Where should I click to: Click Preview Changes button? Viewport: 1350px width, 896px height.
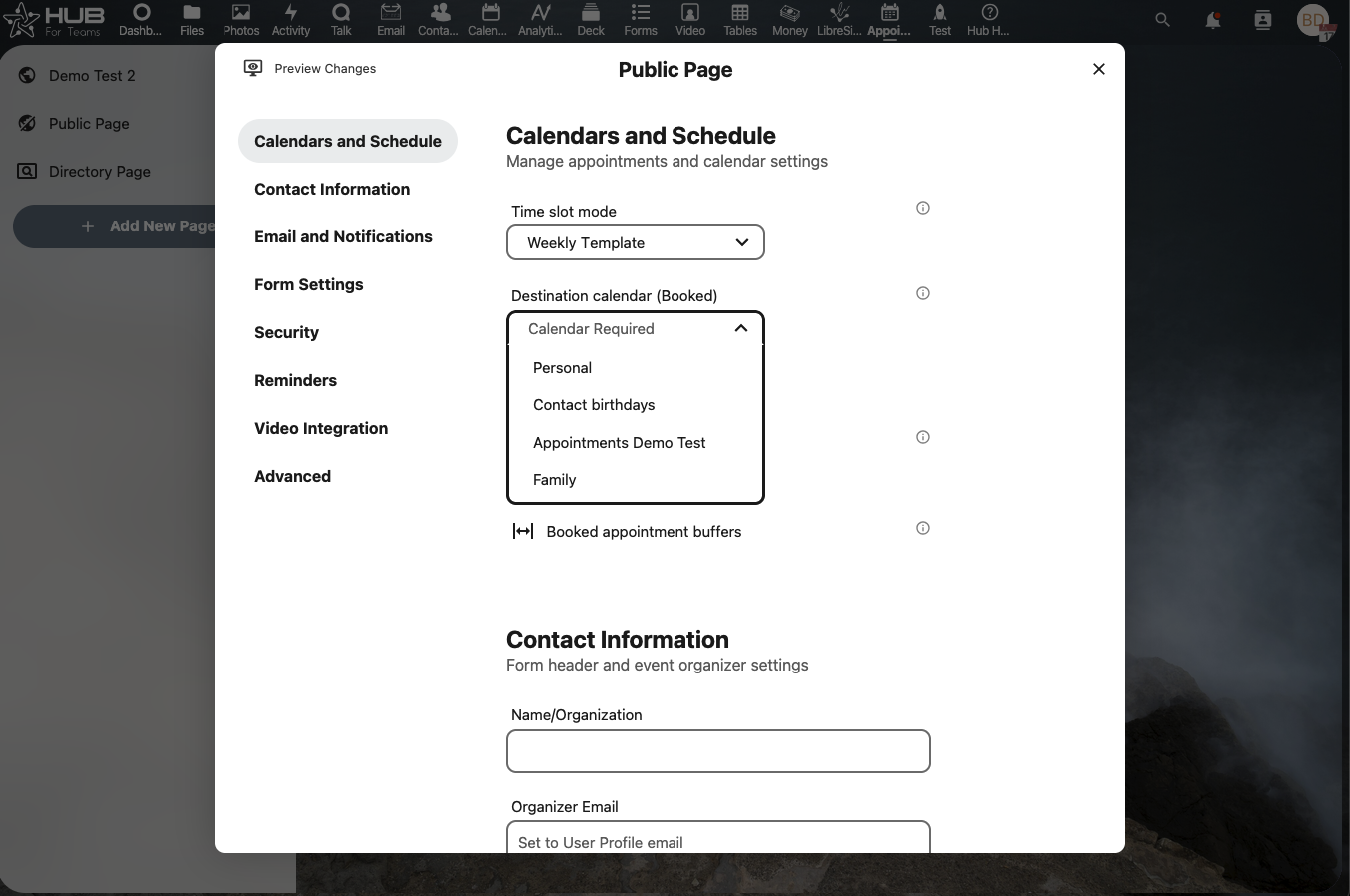[x=310, y=68]
